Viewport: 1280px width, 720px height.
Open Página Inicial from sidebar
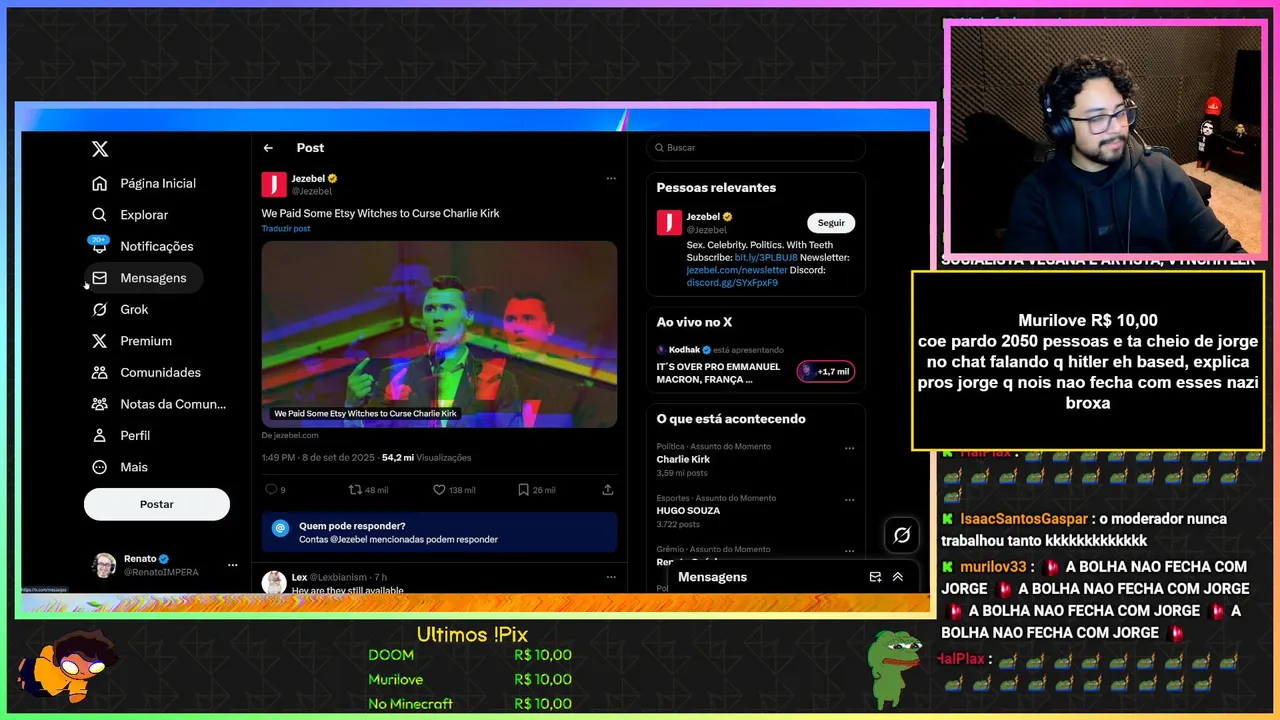tap(145, 183)
